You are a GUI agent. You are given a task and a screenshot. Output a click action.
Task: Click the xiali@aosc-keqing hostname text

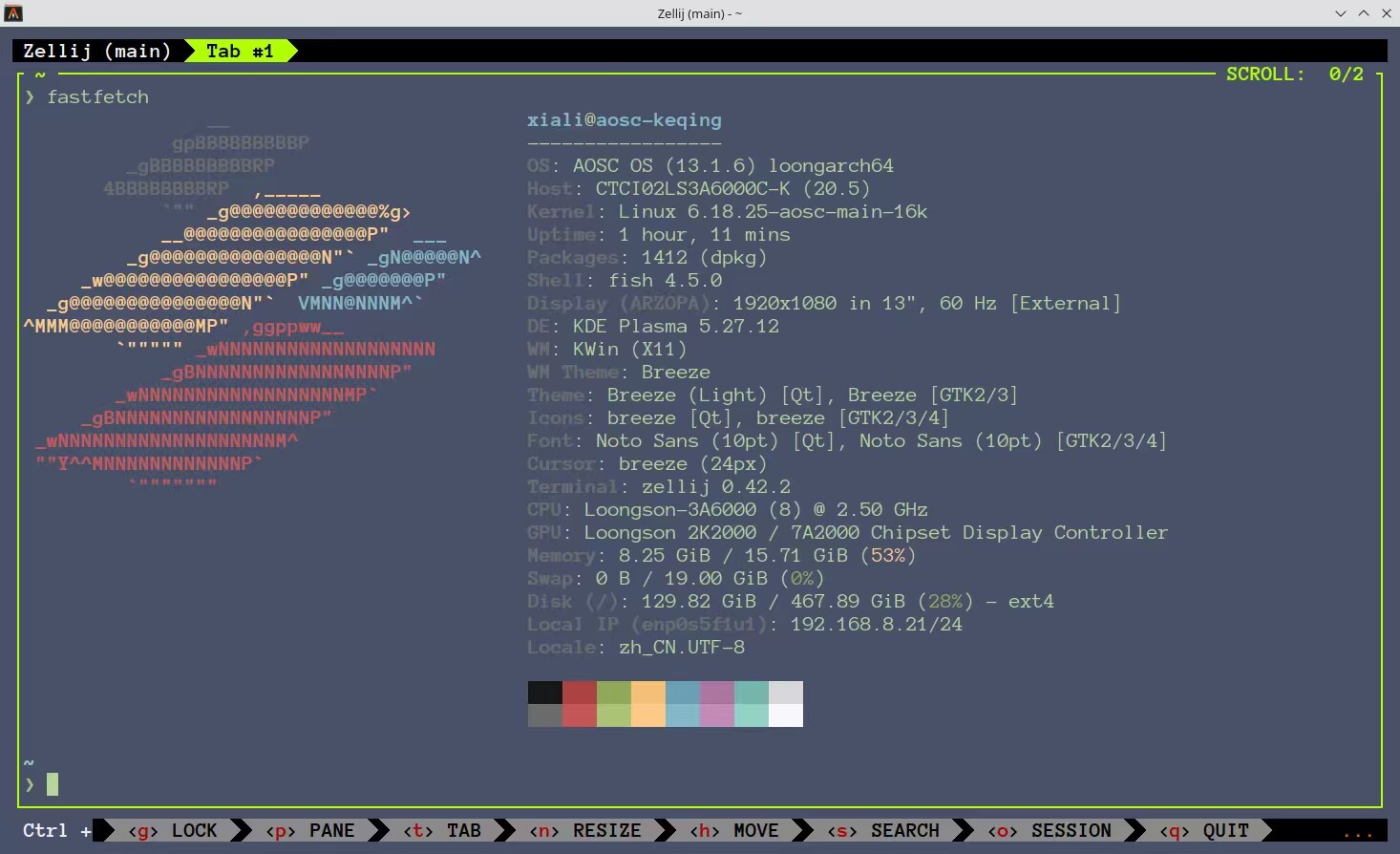tap(625, 120)
